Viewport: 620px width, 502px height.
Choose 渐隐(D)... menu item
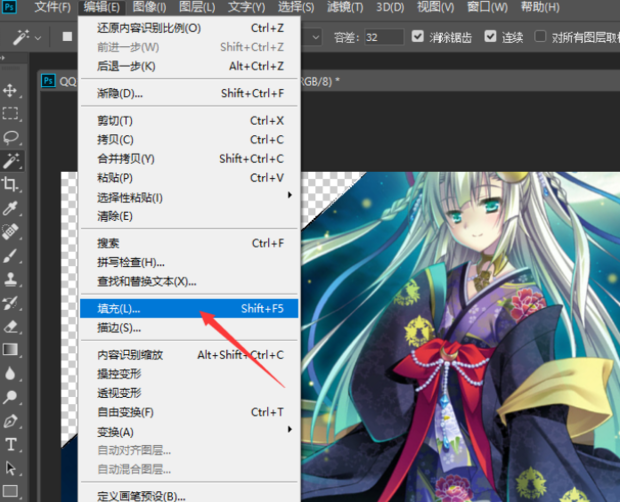tap(189, 93)
